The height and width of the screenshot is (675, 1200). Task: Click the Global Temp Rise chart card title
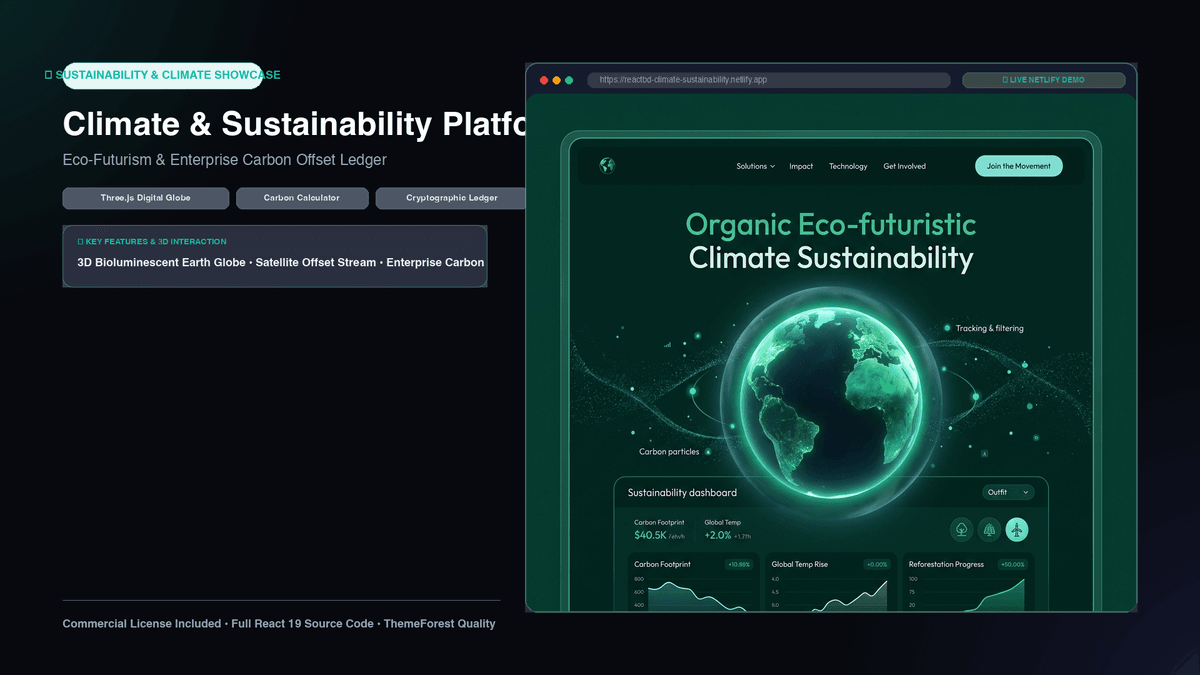[x=800, y=564]
